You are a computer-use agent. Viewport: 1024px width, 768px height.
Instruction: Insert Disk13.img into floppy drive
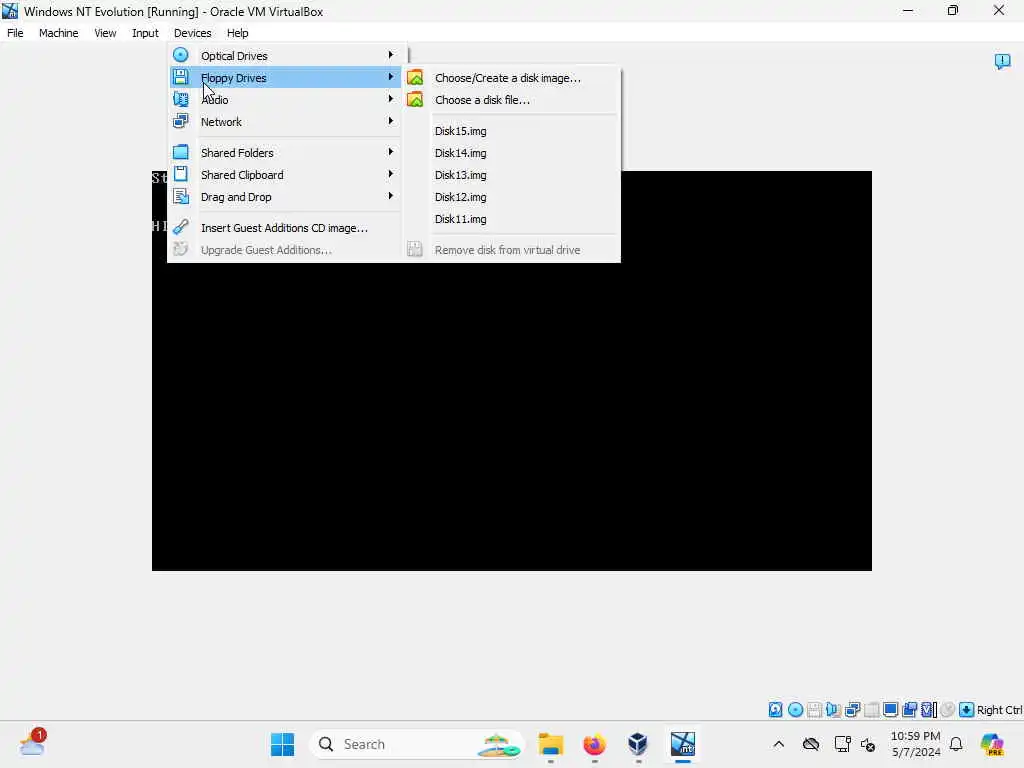point(511,175)
